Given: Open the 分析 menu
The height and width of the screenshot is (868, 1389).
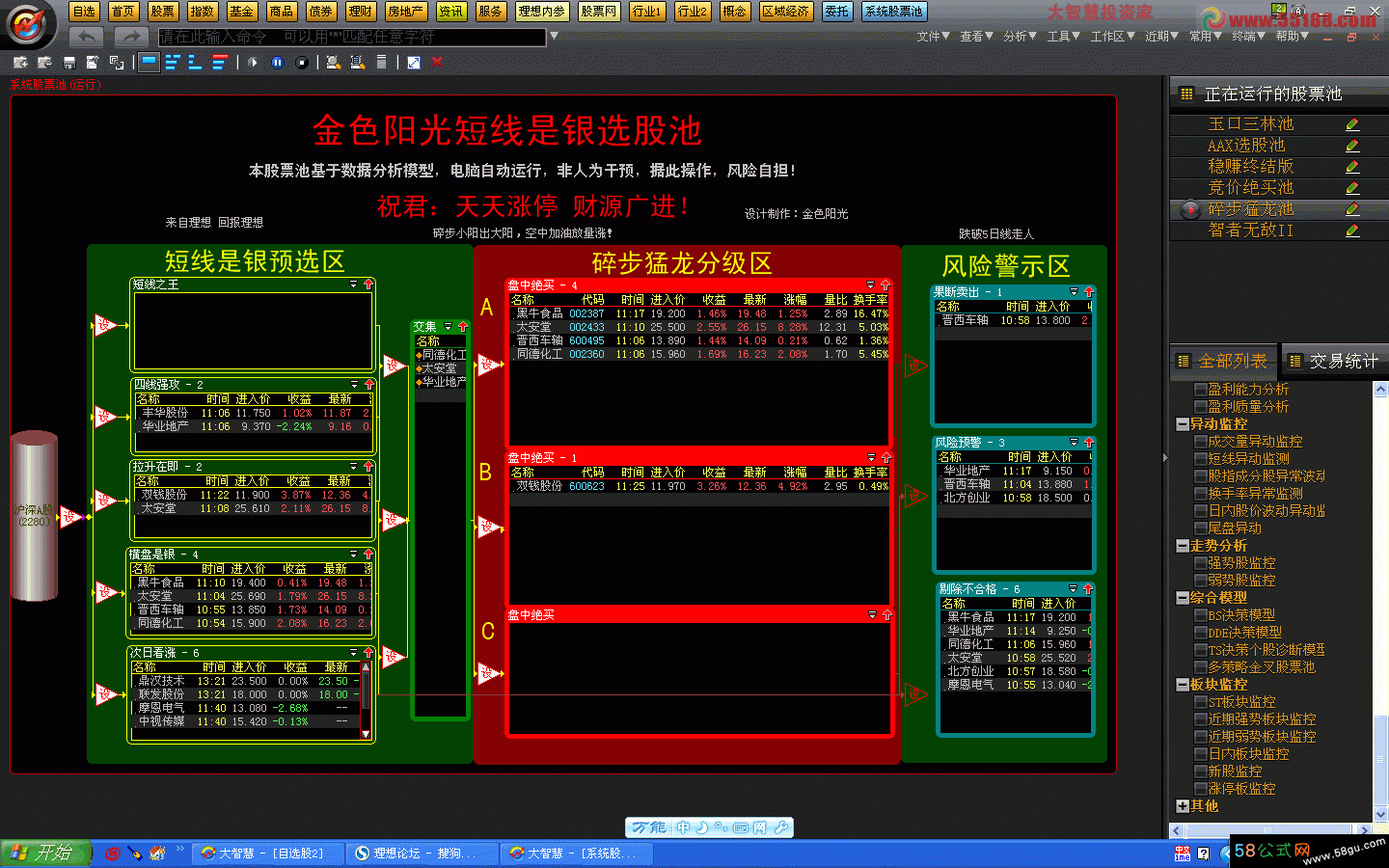Looking at the screenshot, I should coord(1021,37).
